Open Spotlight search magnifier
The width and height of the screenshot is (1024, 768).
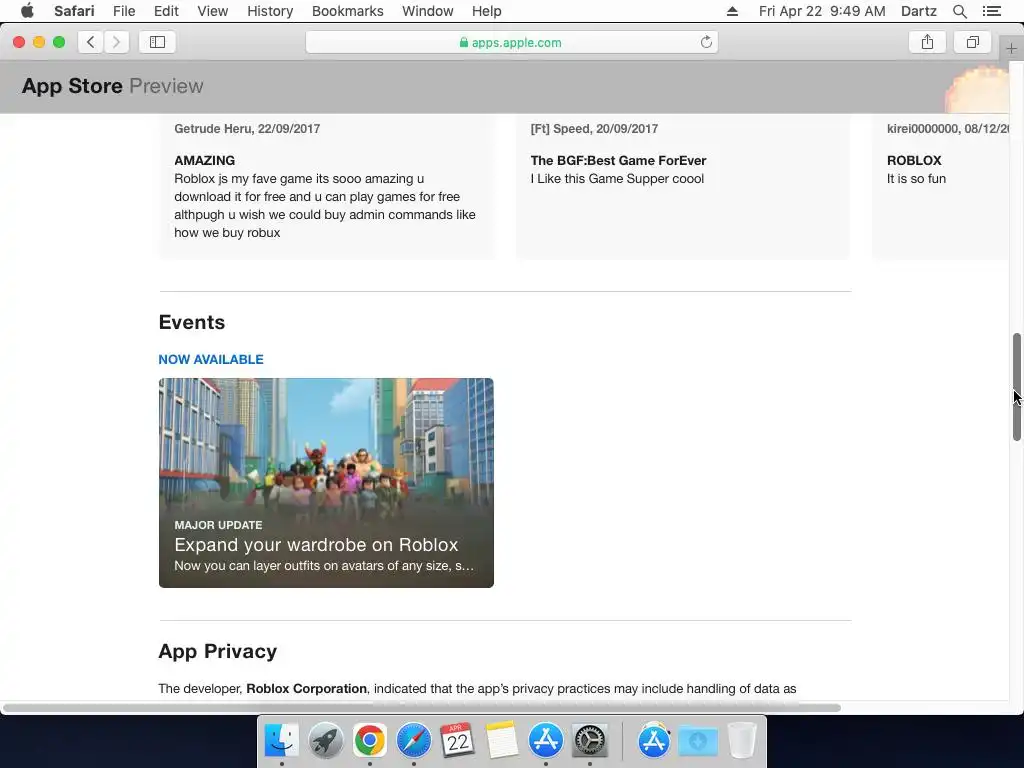pyautogui.click(x=960, y=11)
